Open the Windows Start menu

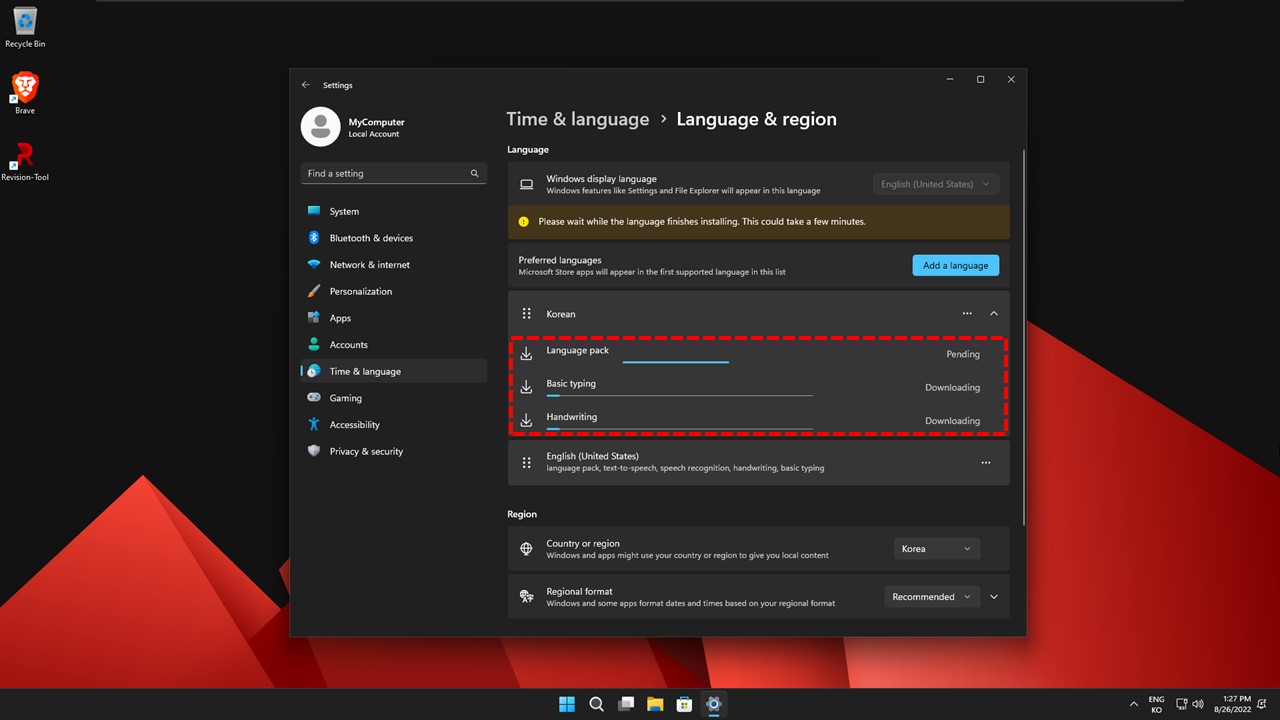567,704
